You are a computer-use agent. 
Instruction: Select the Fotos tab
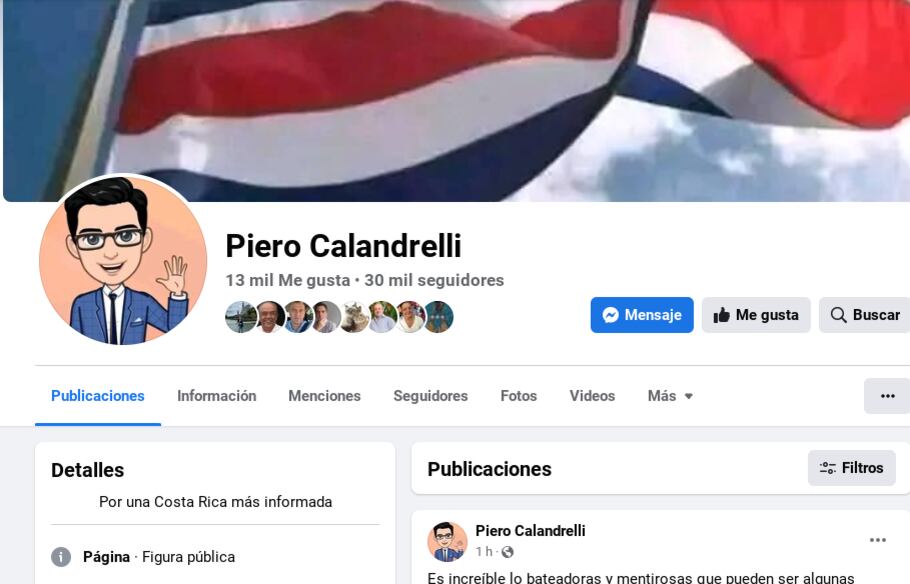pos(518,396)
